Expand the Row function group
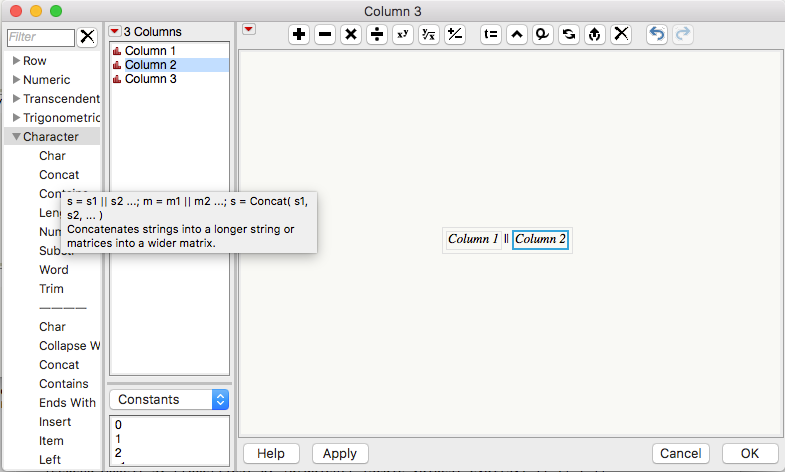The width and height of the screenshot is (785, 472). tap(17, 61)
